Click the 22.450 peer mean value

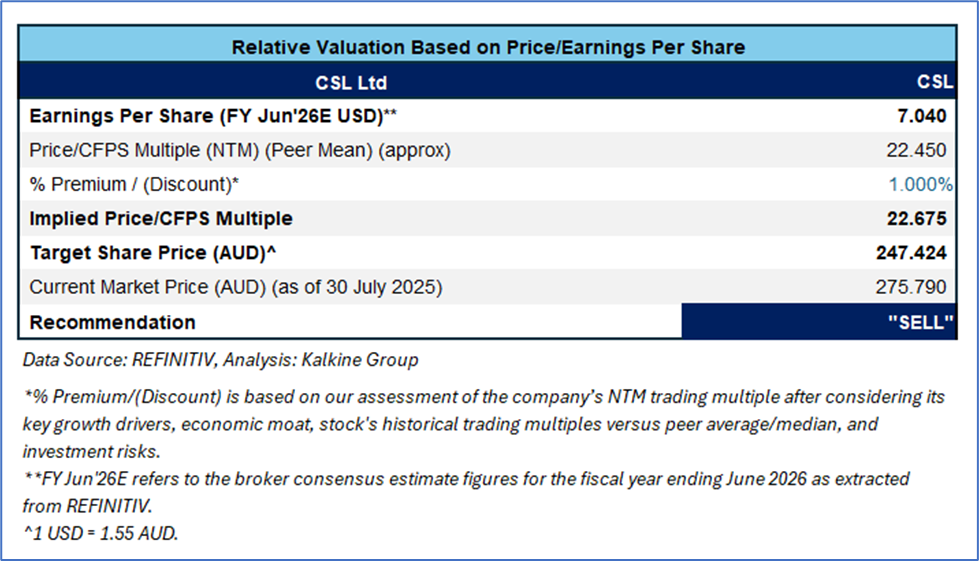pyautogui.click(x=919, y=151)
